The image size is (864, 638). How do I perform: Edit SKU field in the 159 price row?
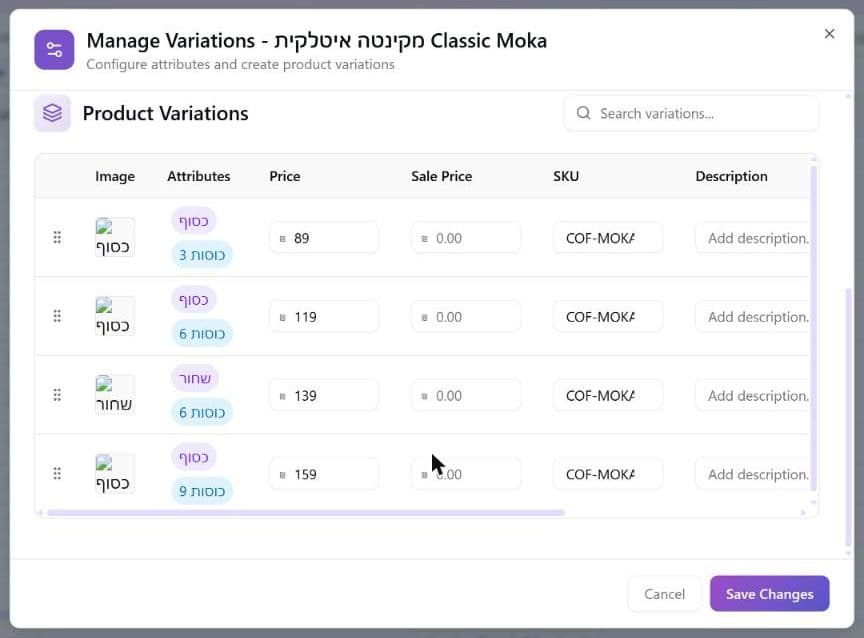[x=608, y=474]
